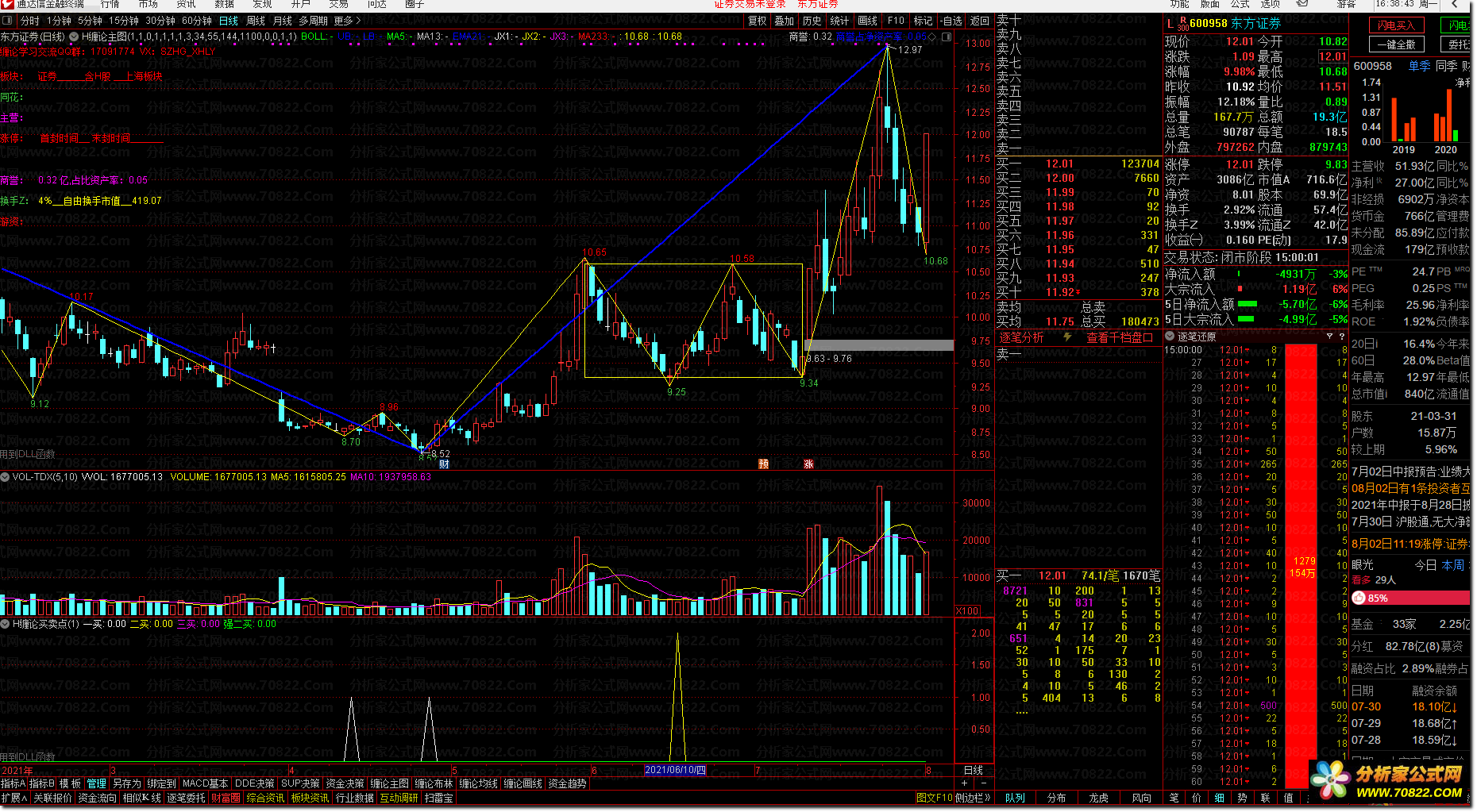Click the 标记 toolbar button
1477x812 pixels.
click(x=924, y=21)
